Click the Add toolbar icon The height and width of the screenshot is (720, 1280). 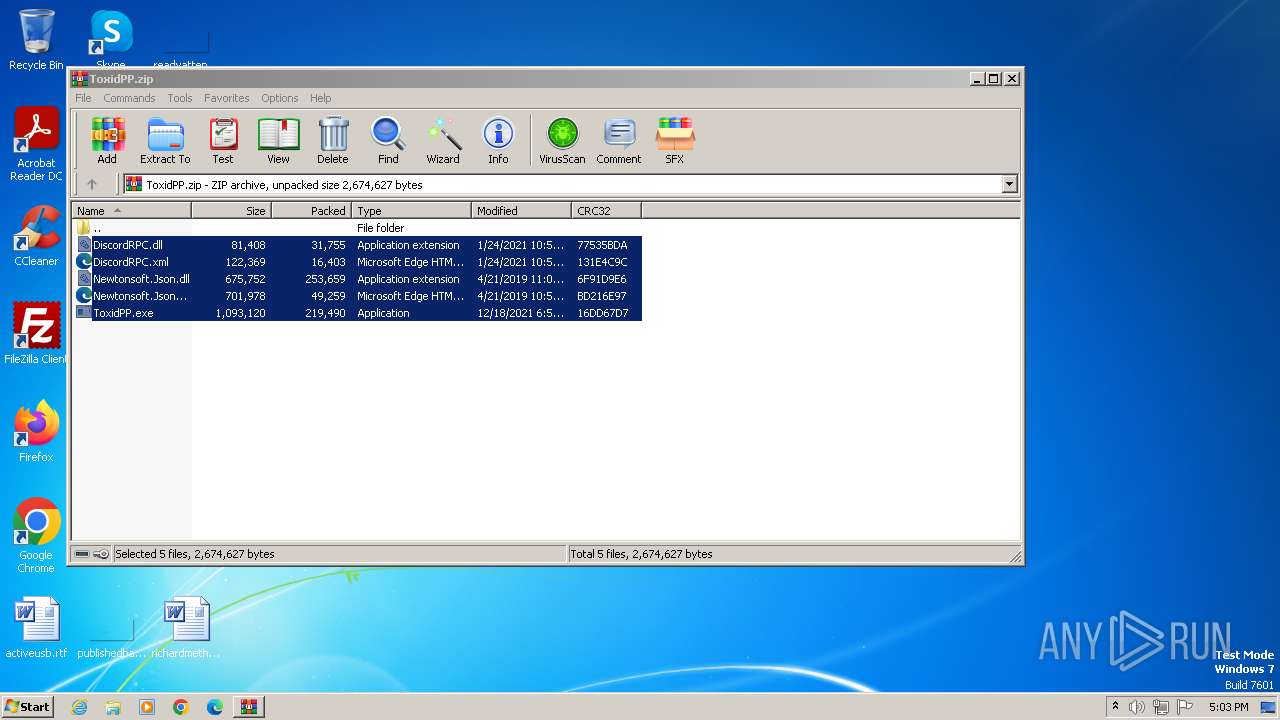coord(107,140)
